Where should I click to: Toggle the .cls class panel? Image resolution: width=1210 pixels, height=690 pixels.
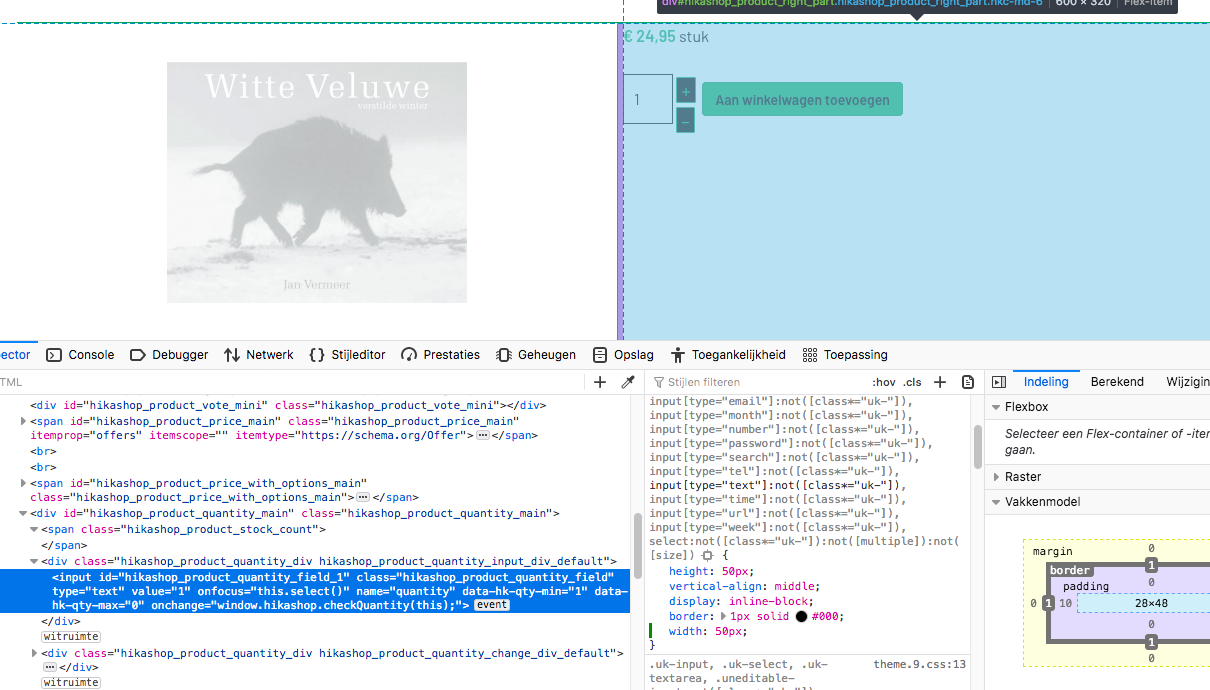[x=912, y=382]
